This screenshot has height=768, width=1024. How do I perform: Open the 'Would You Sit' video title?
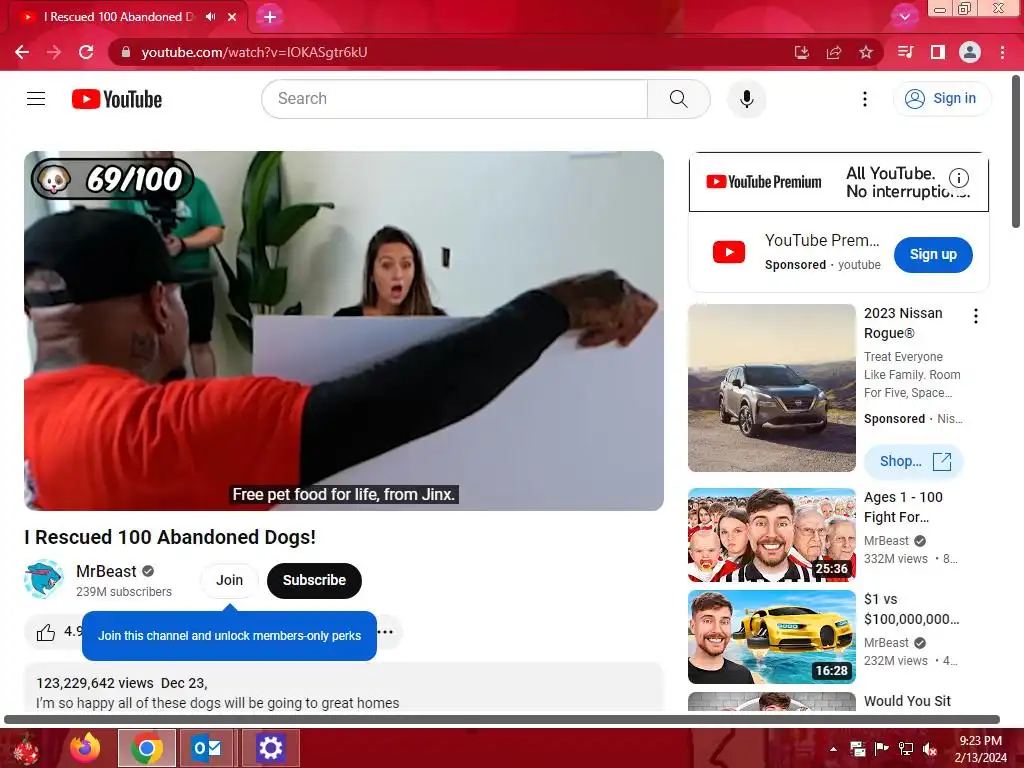907,701
